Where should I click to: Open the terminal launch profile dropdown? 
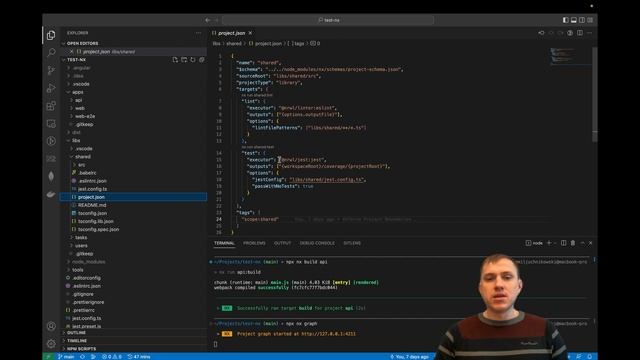555,243
